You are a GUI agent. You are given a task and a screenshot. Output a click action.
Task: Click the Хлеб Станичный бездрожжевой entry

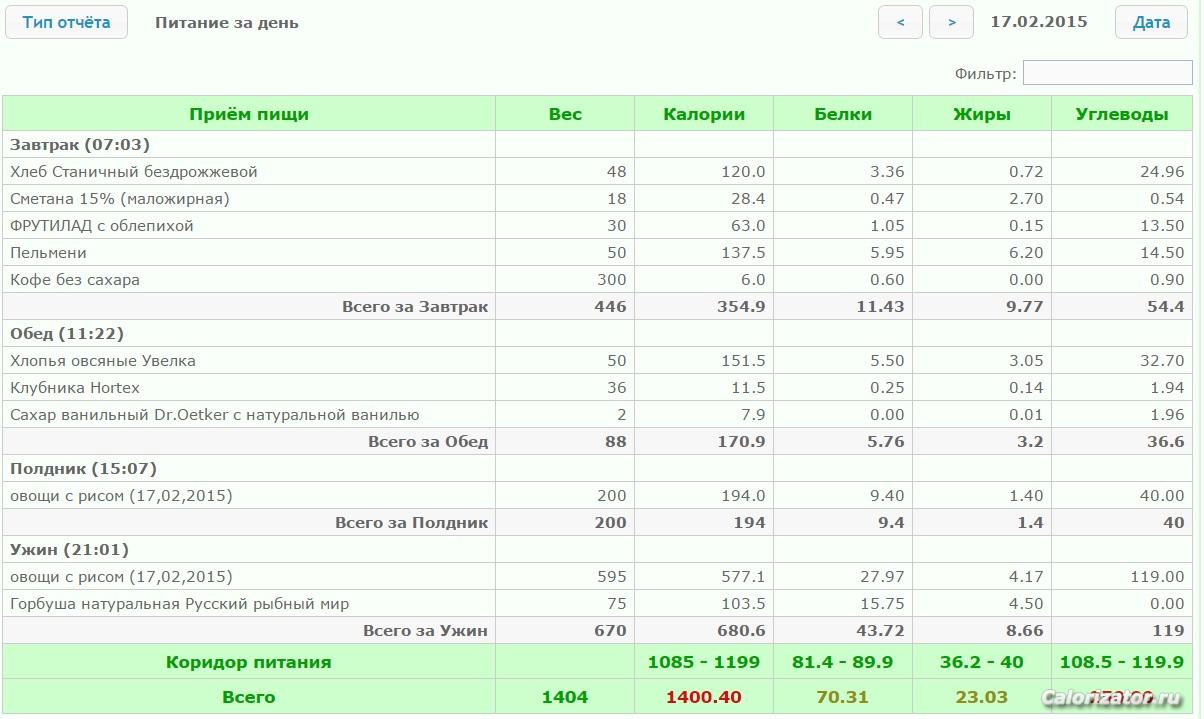point(134,172)
